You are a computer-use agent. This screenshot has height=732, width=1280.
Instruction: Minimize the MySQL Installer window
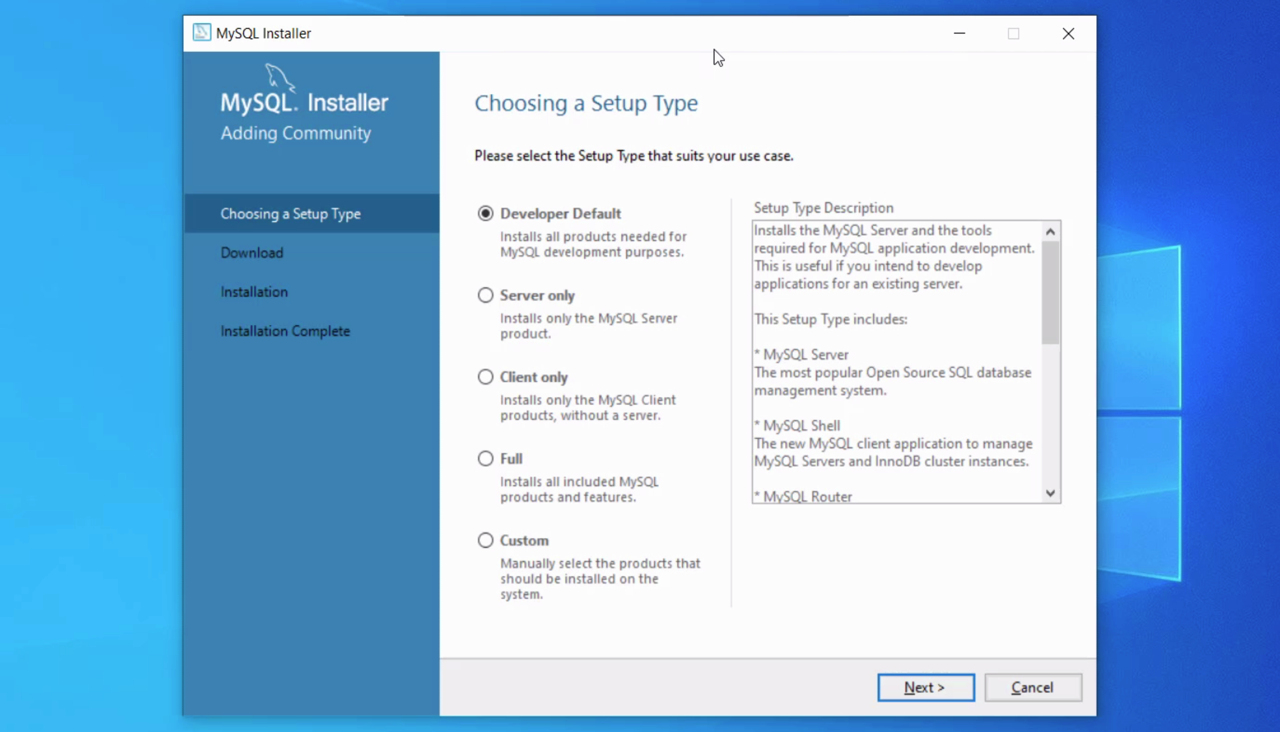click(959, 33)
